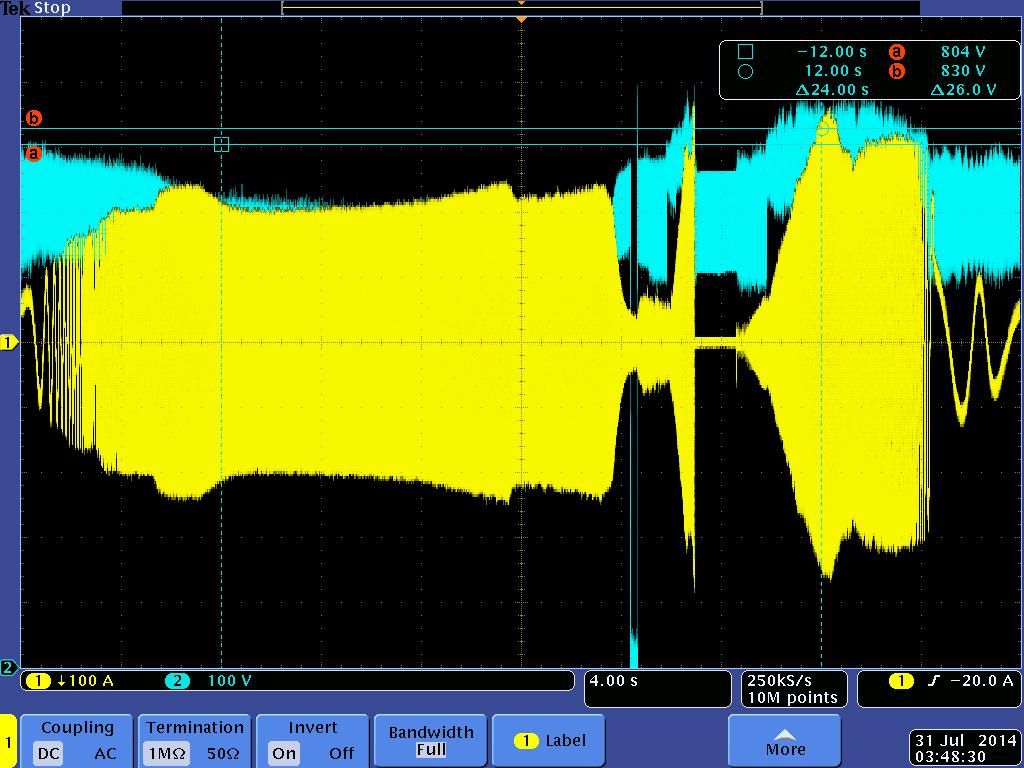Click the trigger source channel 1 badge
1024x768 pixels.
pyautogui.click(x=901, y=681)
